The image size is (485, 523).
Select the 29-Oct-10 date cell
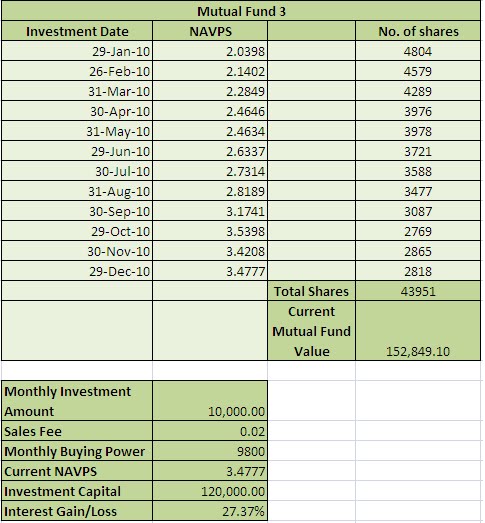pyautogui.click(x=77, y=231)
